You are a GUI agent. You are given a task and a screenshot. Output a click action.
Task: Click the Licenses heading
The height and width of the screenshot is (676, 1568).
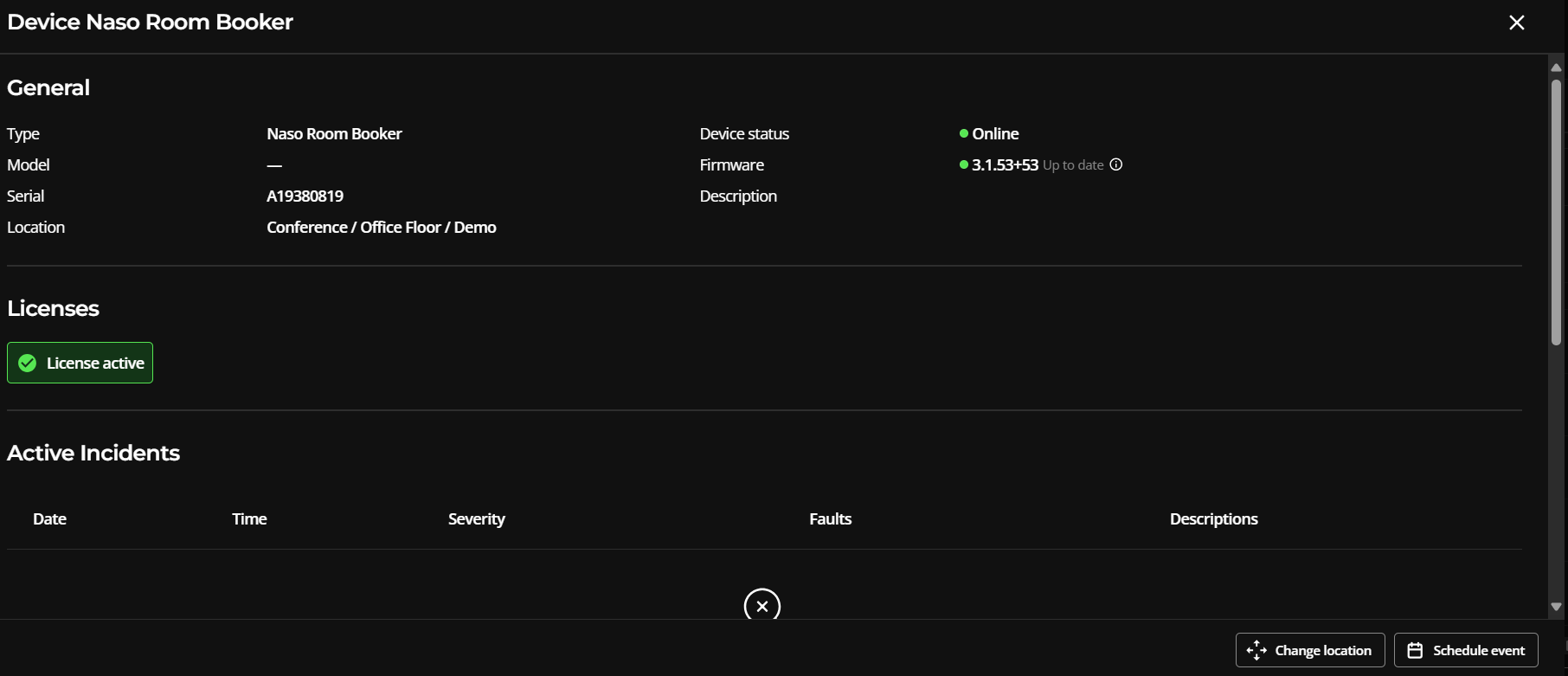point(53,308)
